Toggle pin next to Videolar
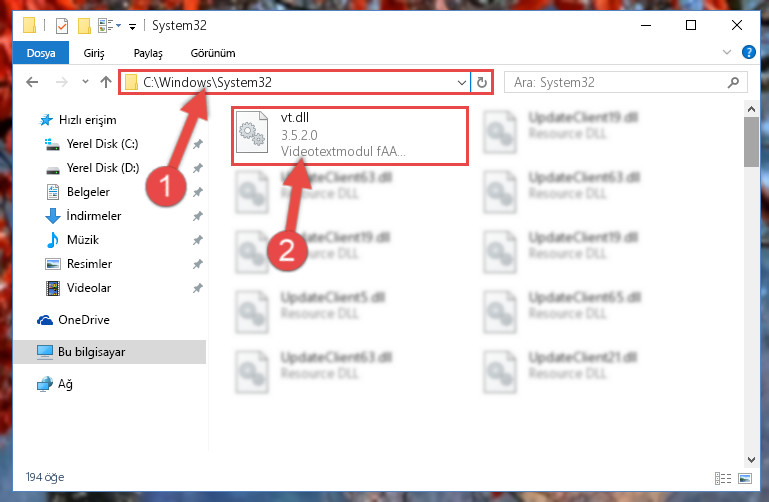The image size is (769, 502). (x=198, y=288)
